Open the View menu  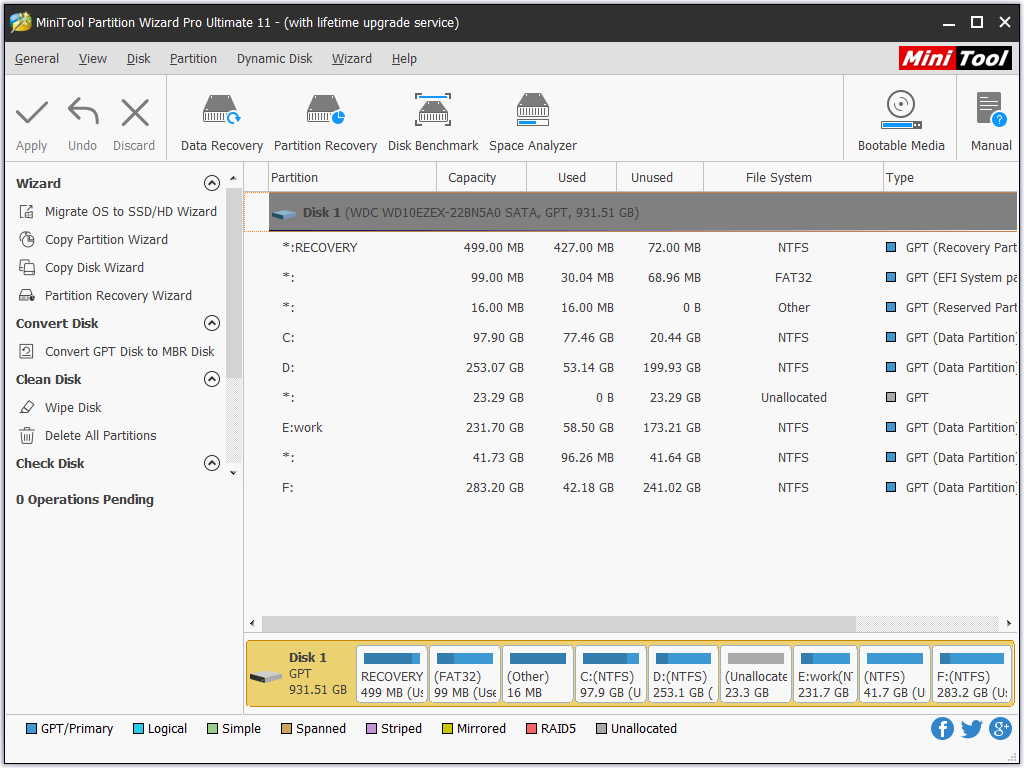[x=93, y=59]
